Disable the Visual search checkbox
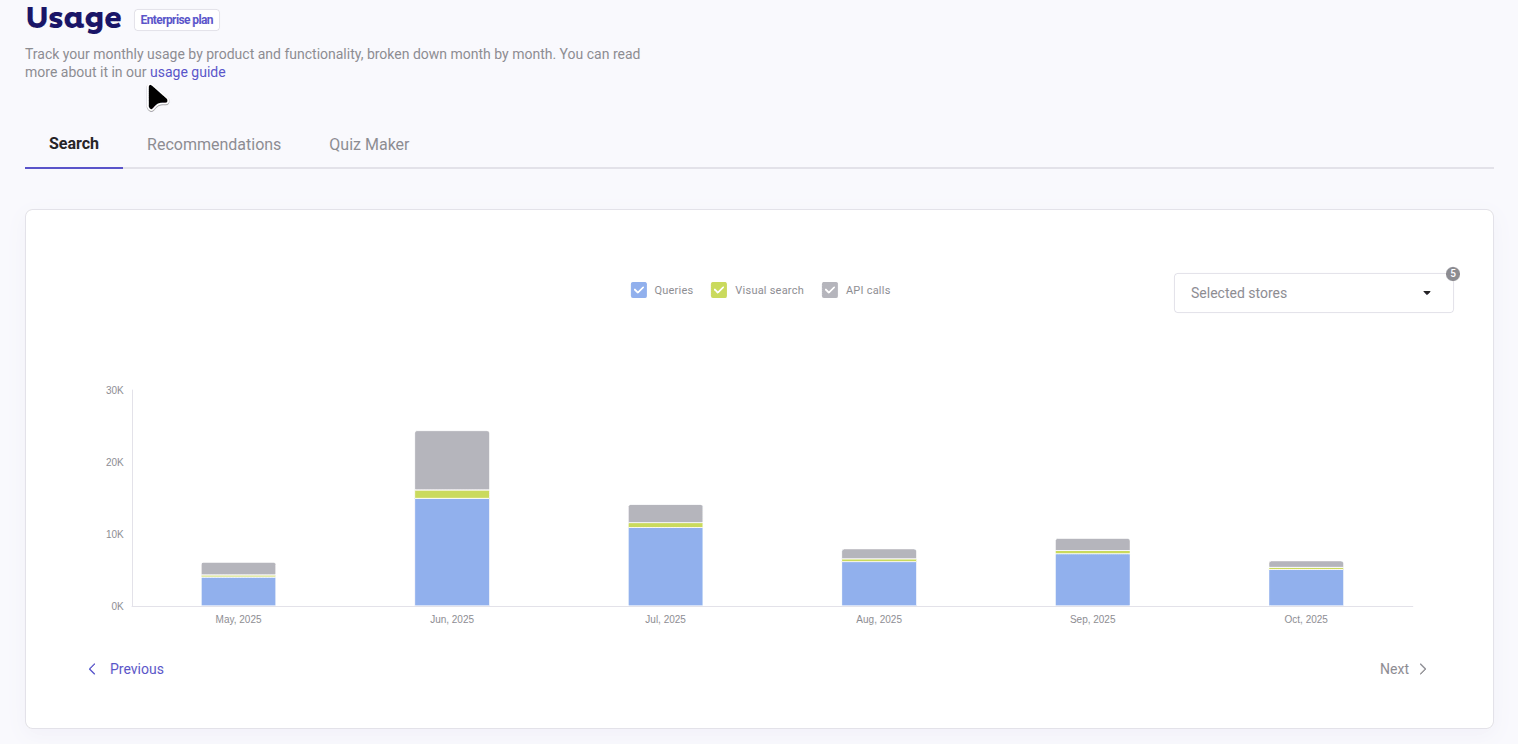The height and width of the screenshot is (744, 1518). [x=719, y=289]
